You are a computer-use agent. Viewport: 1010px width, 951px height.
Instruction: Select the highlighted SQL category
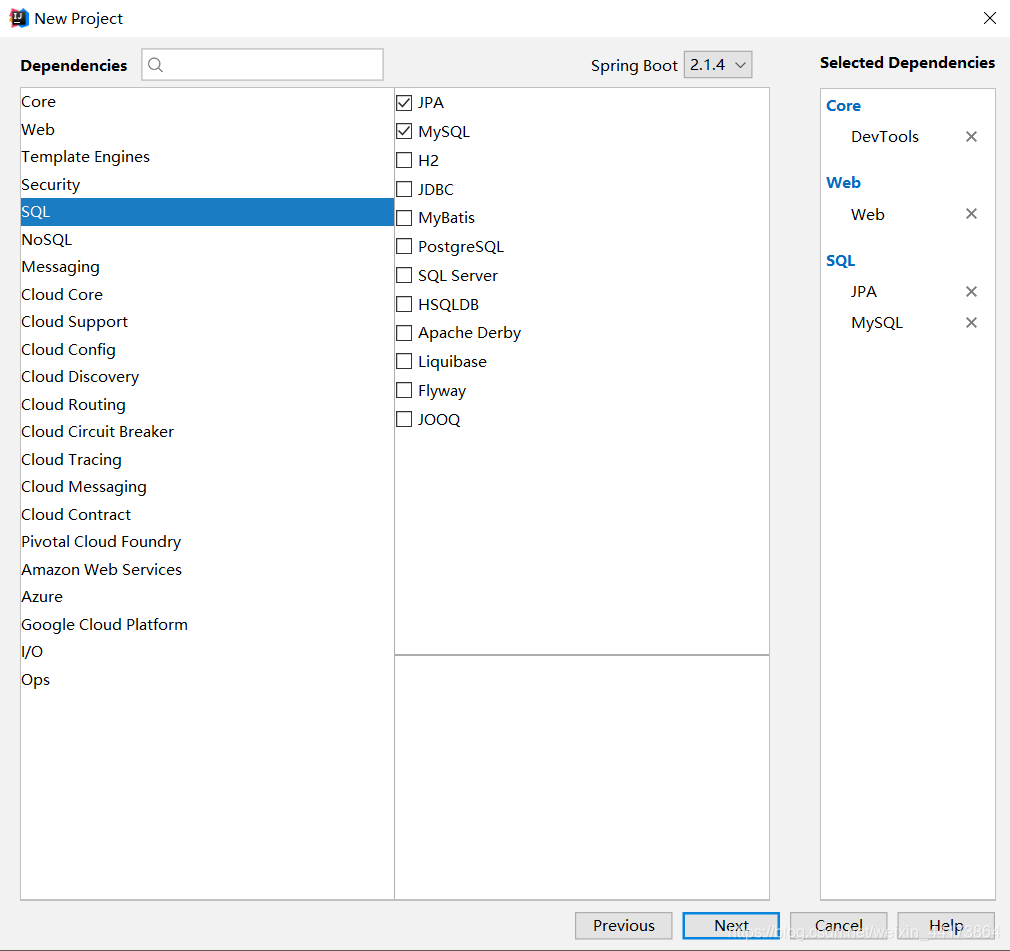[207, 212]
